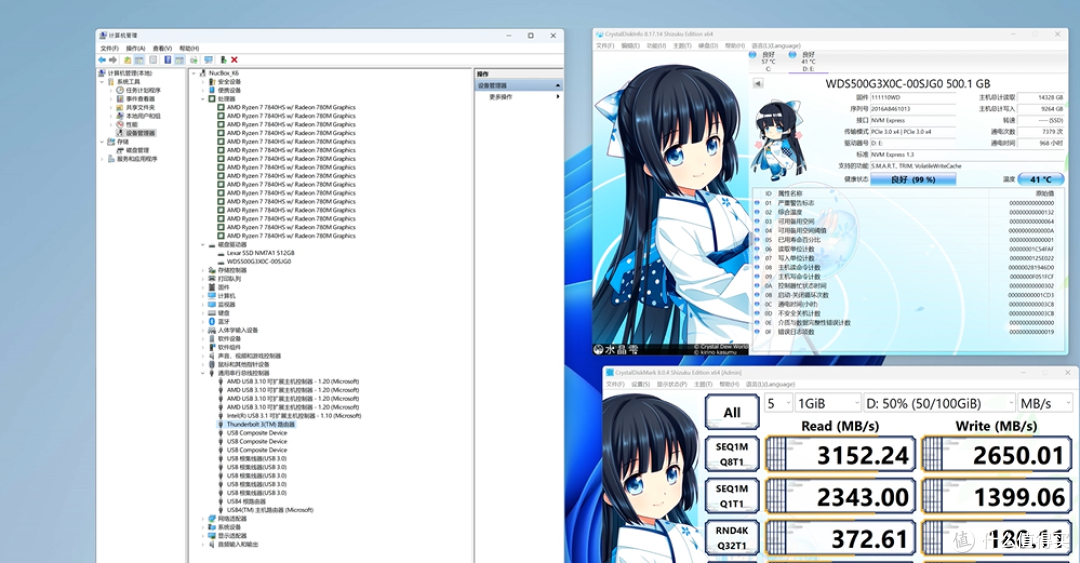Open 文件(F) menu in Computer Management
This screenshot has width=1080, height=563.
click(110, 48)
